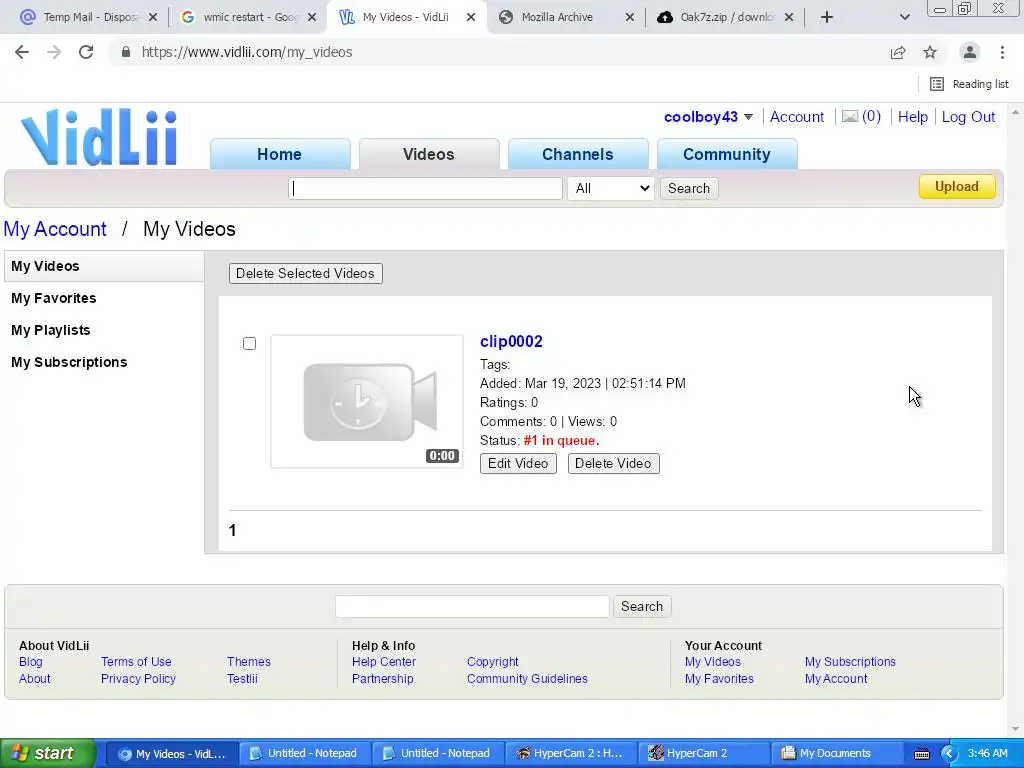Click the Delete Video button
1024x768 pixels.
(x=613, y=464)
